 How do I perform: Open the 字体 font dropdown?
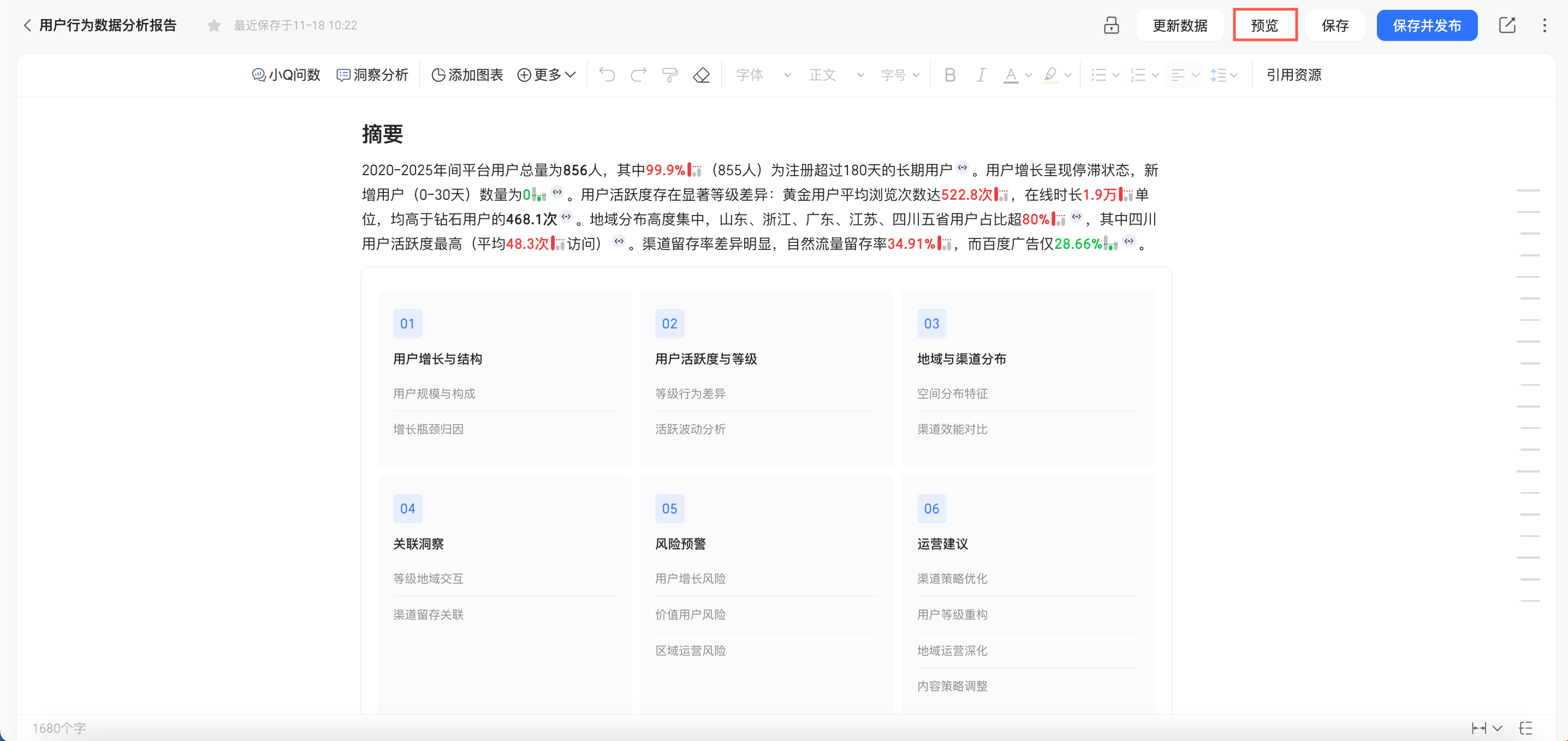[x=763, y=75]
